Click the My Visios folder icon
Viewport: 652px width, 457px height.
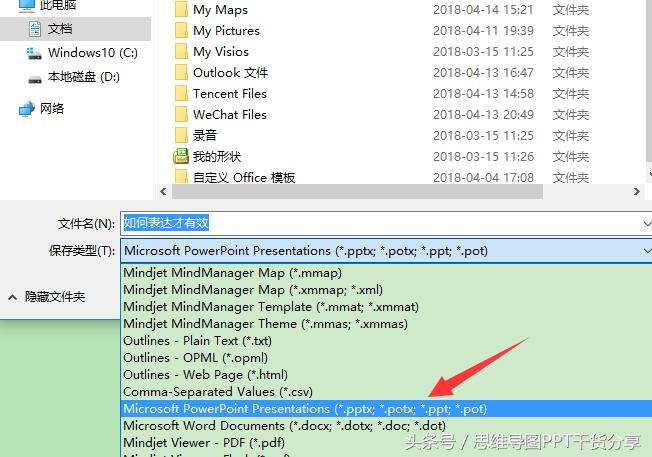click(181, 52)
